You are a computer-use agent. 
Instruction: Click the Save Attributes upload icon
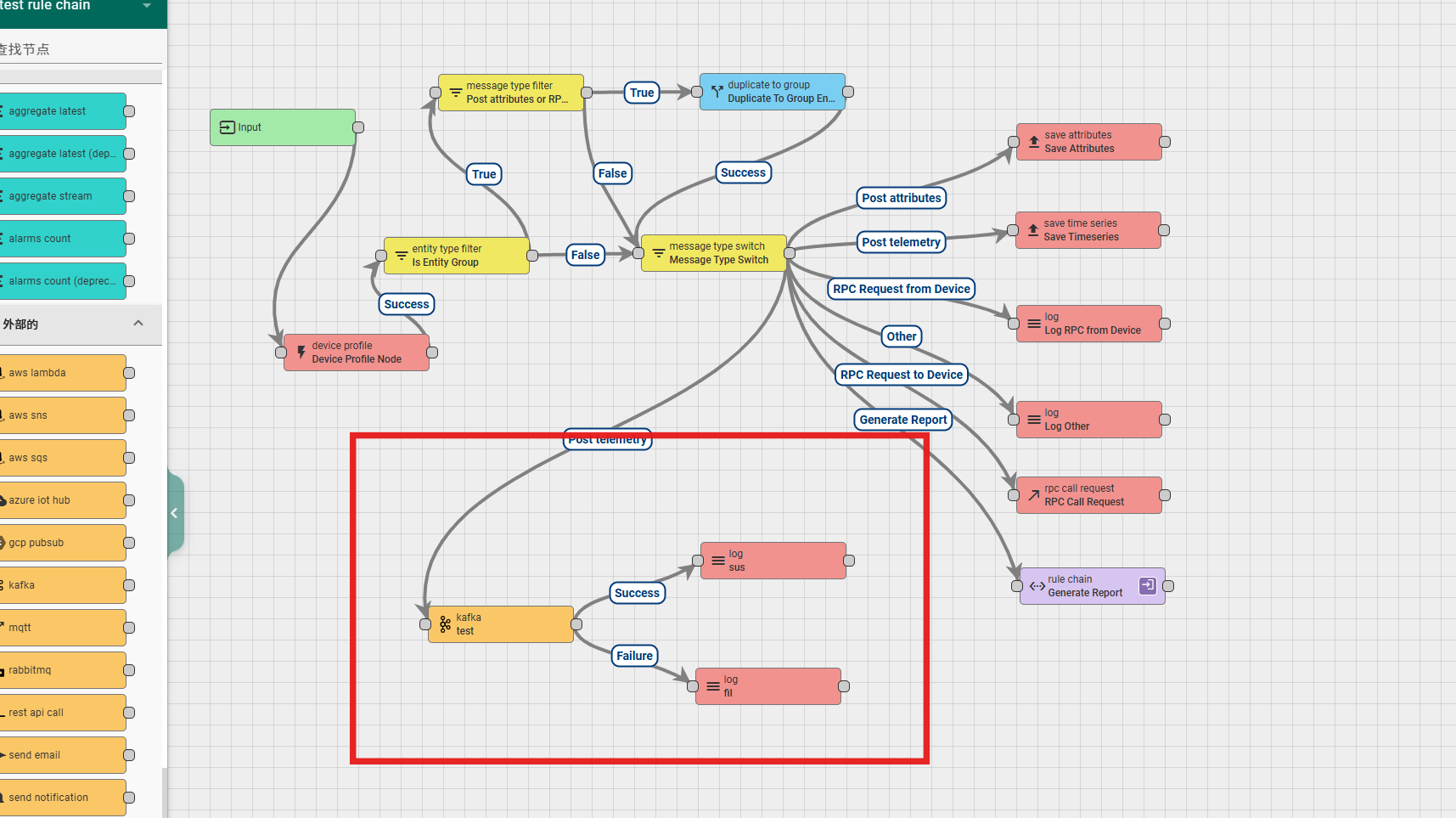click(1033, 142)
